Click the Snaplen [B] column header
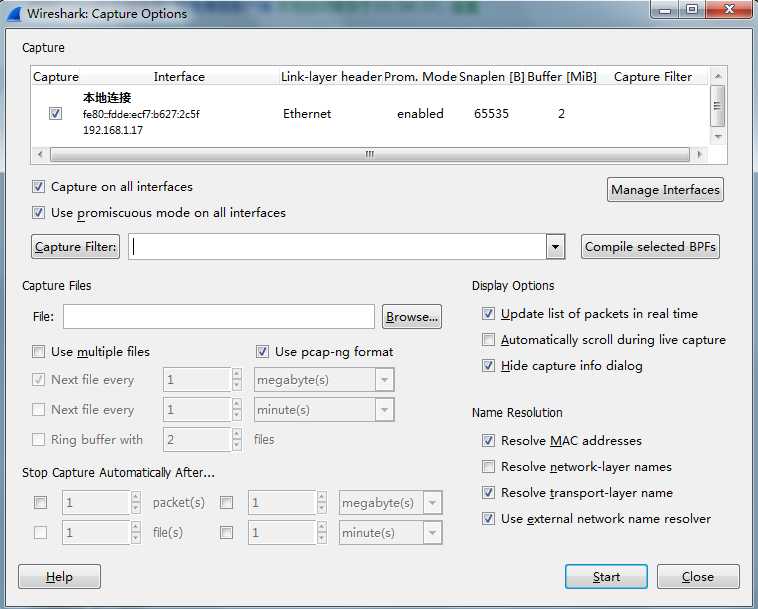The width and height of the screenshot is (758, 609). tap(492, 77)
